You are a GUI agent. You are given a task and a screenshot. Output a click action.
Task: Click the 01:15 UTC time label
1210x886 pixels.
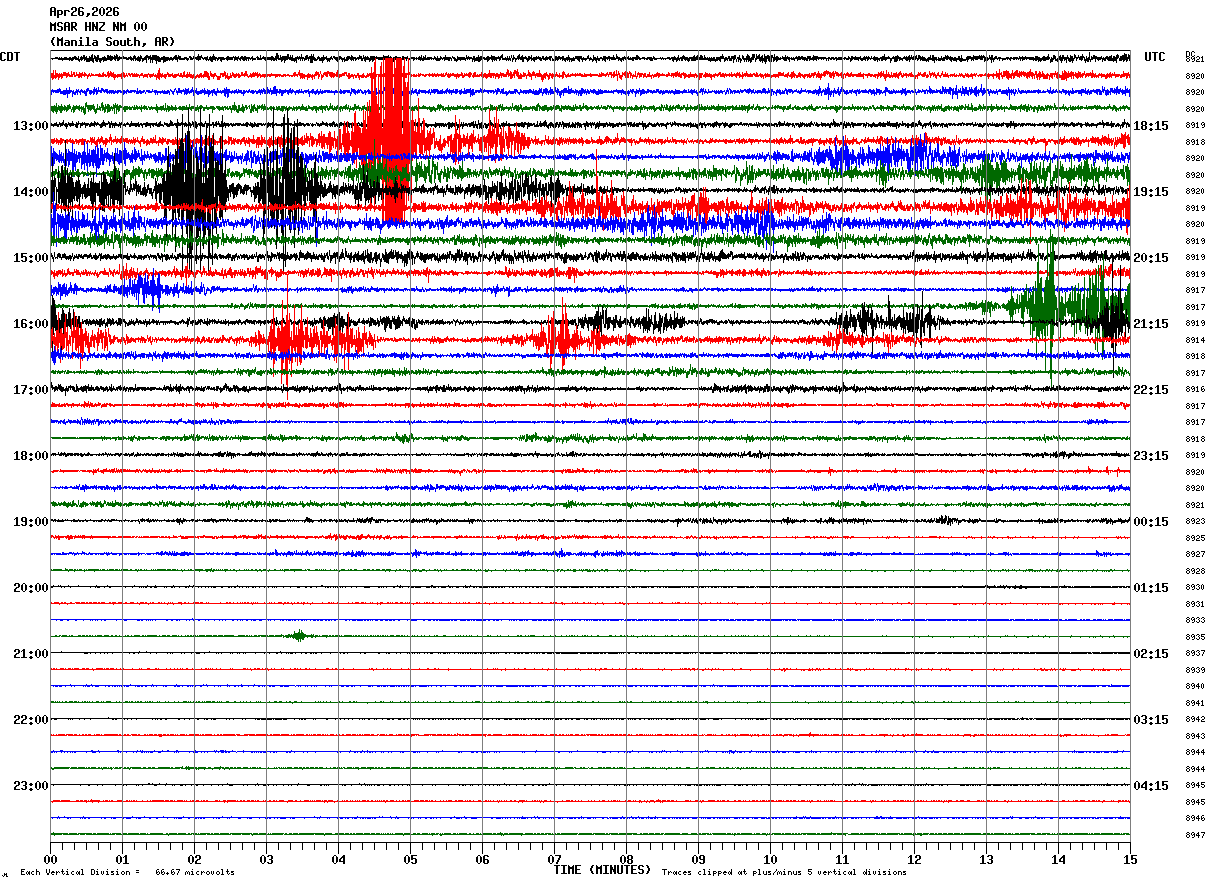click(x=1150, y=588)
